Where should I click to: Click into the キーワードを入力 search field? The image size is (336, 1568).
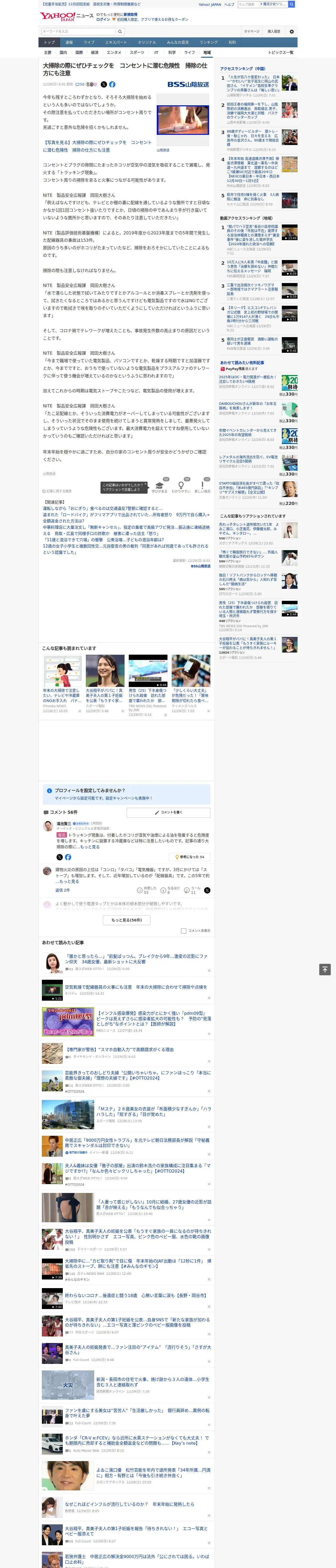pos(79,32)
